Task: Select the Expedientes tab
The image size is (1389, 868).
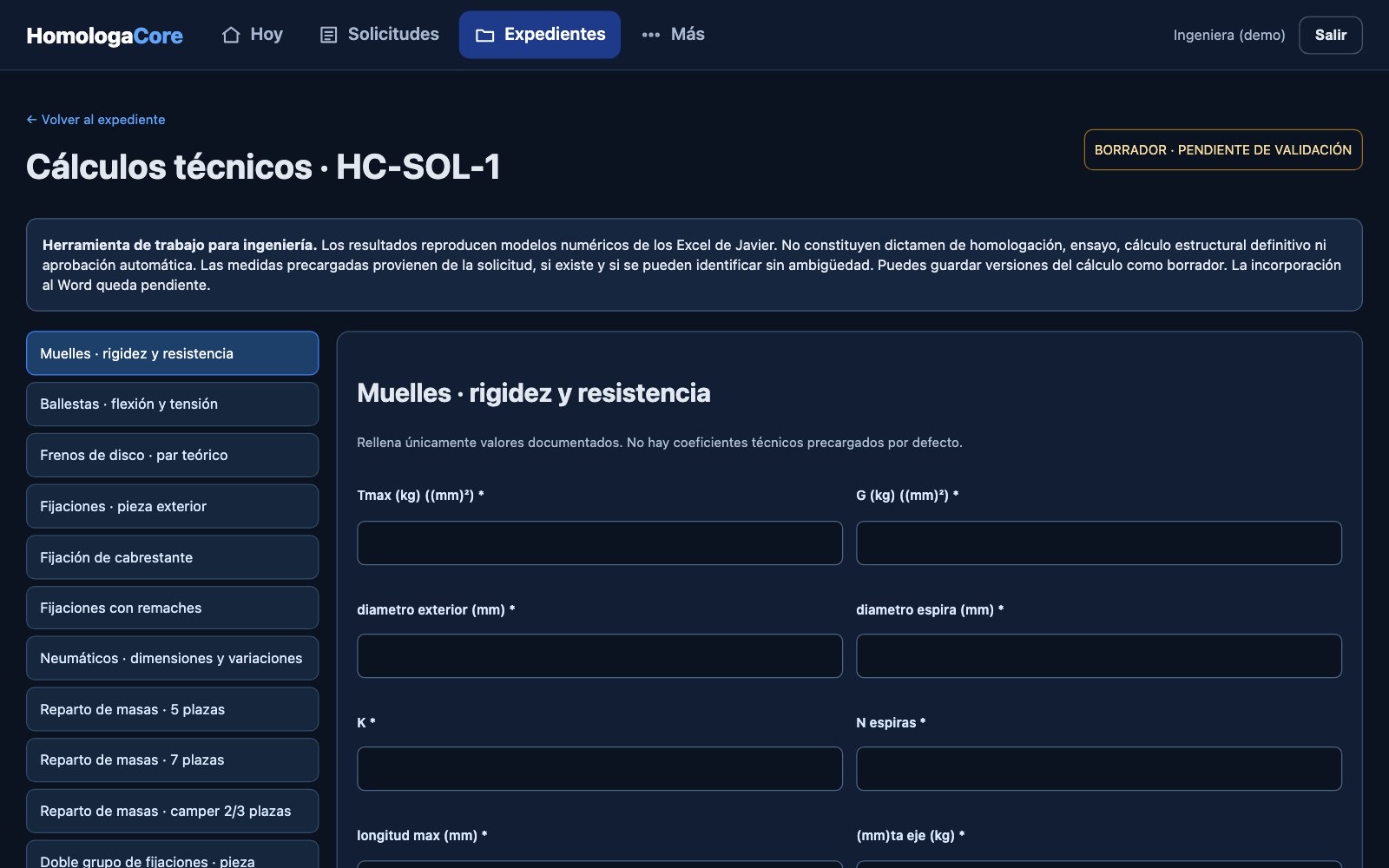Action: 540,35
